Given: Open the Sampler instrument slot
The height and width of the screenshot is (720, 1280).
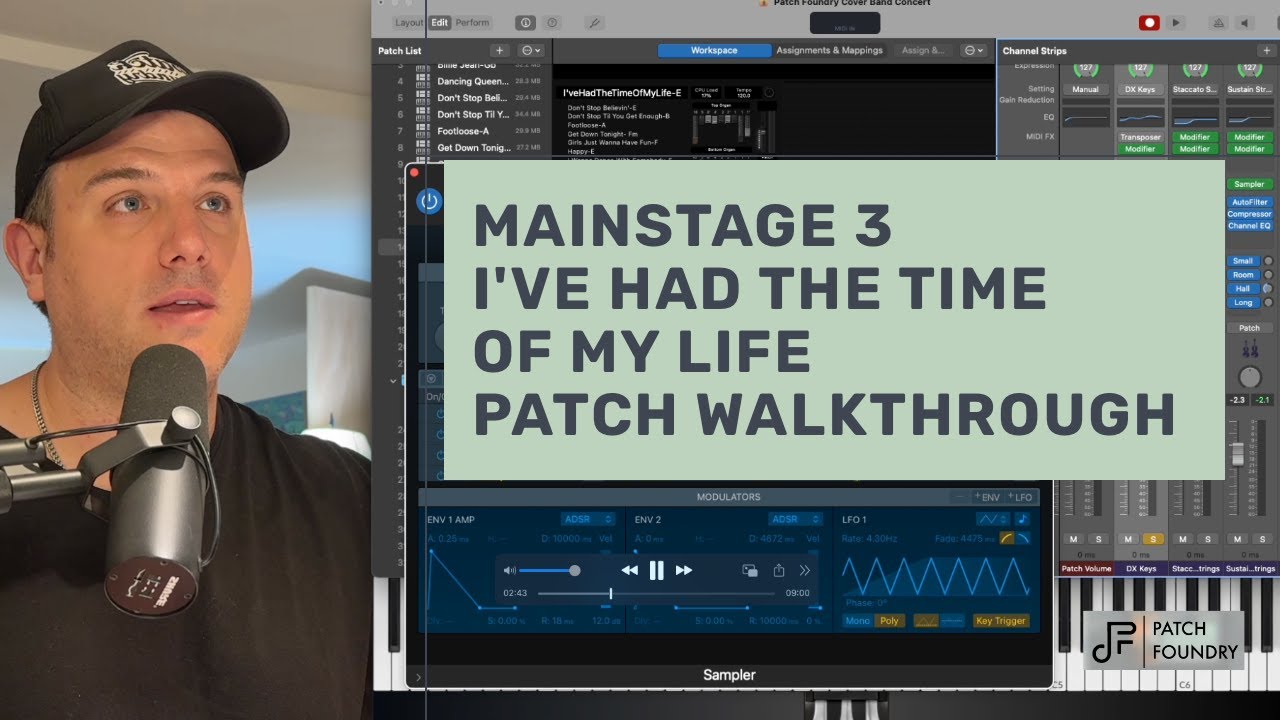Looking at the screenshot, I should (1249, 184).
